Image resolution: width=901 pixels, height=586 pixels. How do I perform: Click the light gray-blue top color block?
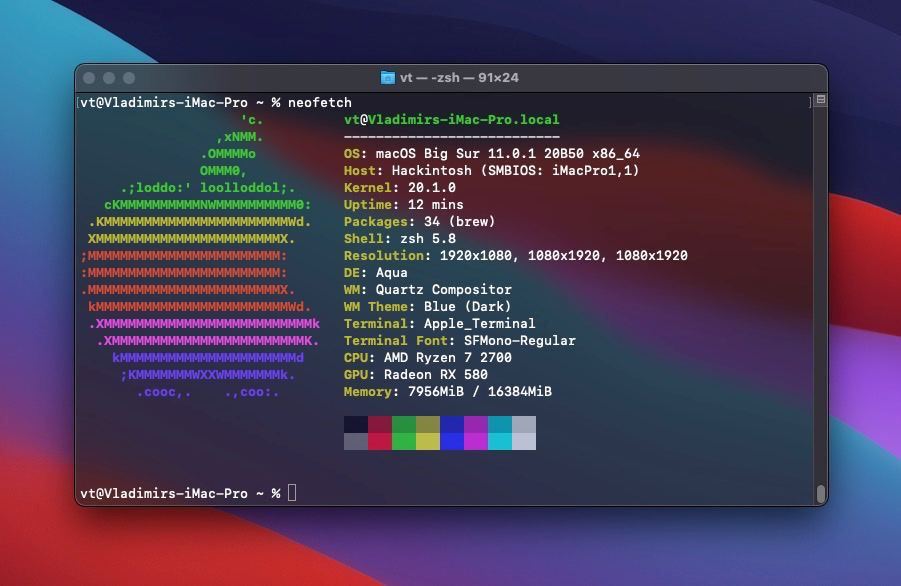524,425
